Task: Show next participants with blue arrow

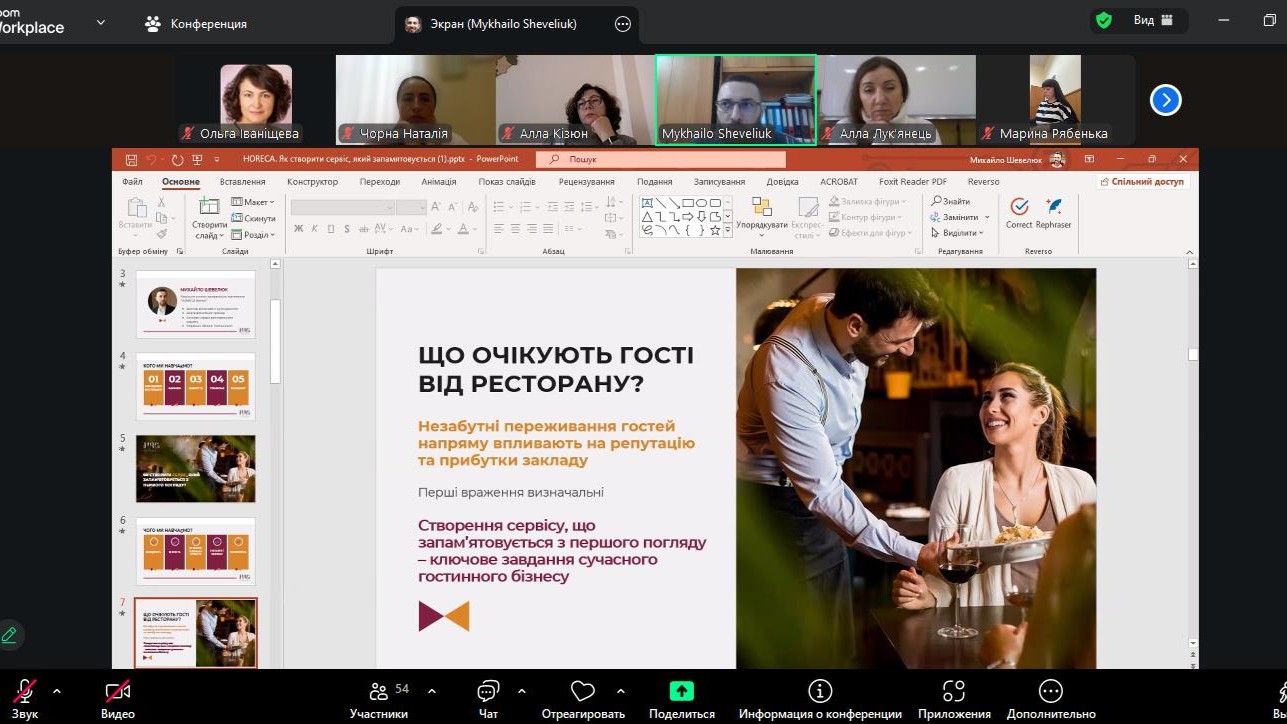Action: point(1166,100)
